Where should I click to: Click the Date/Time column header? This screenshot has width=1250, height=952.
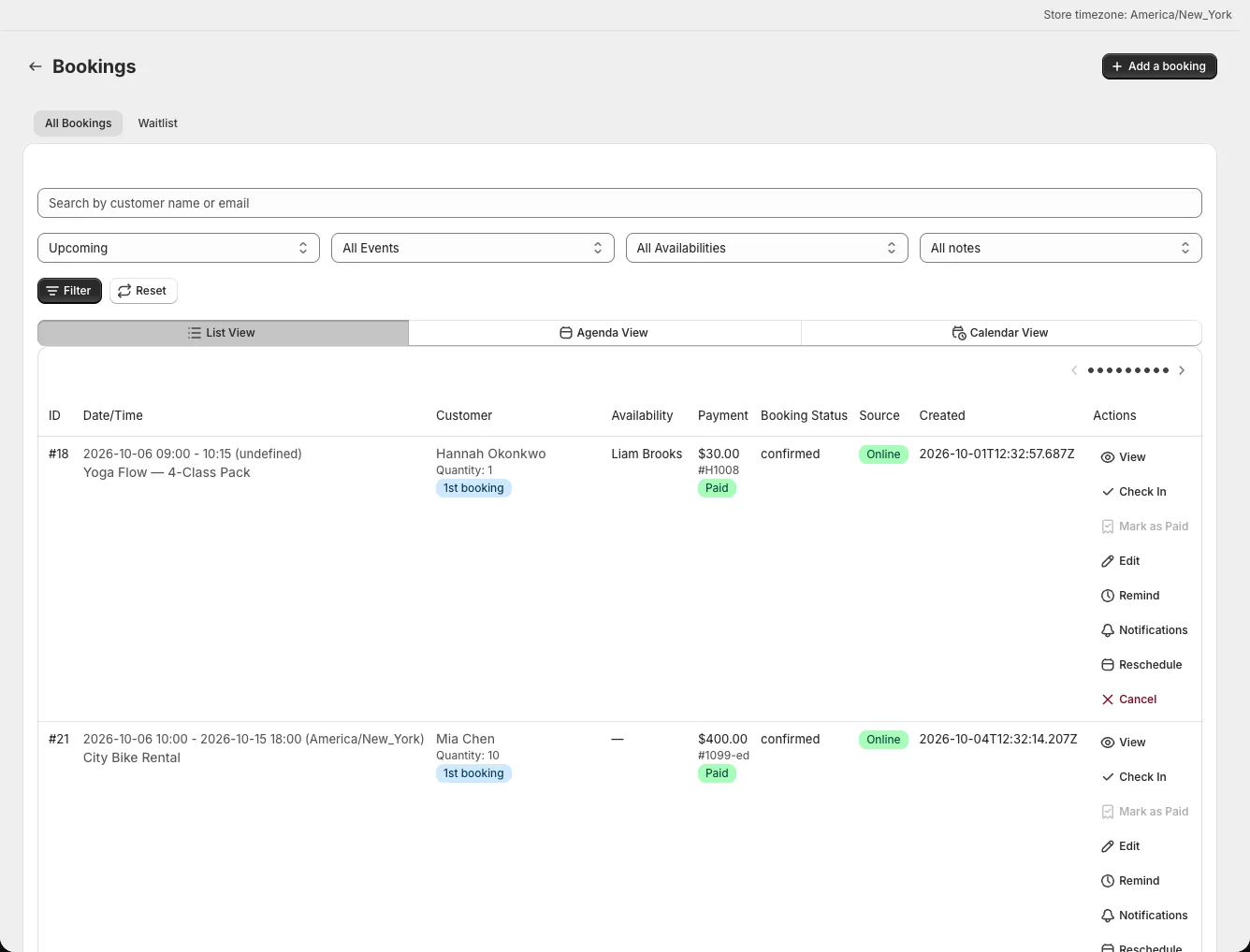tap(113, 415)
